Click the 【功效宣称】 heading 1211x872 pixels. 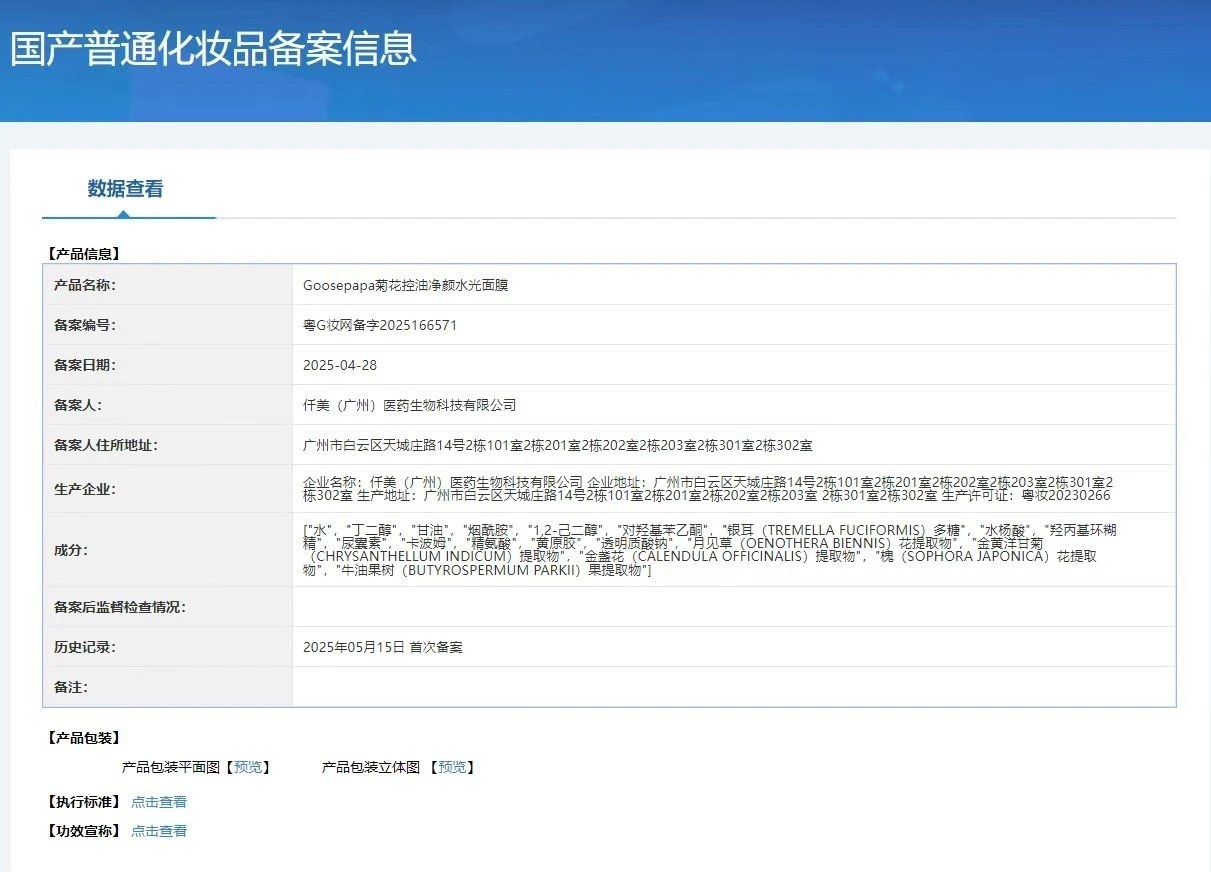tap(84, 831)
